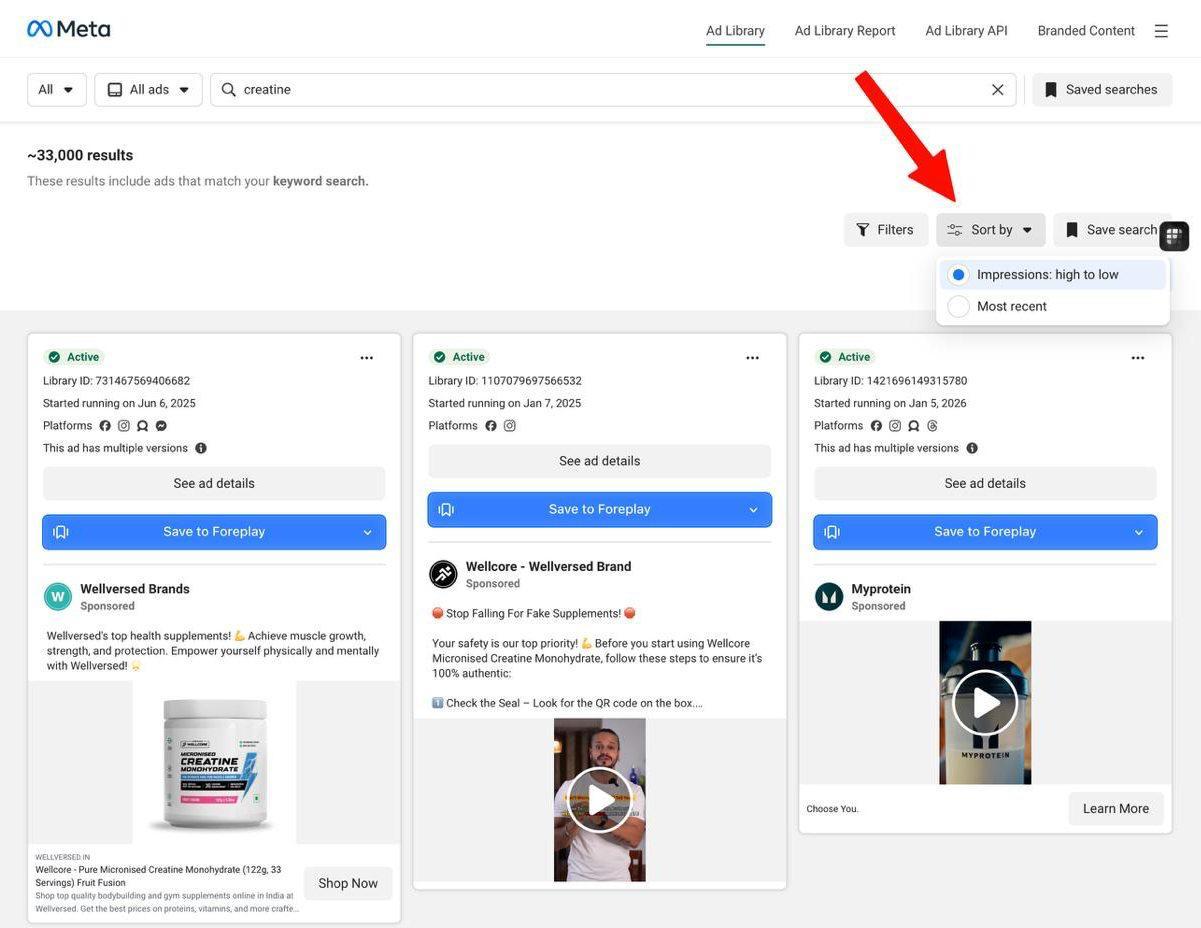Play the Myprotein video ad
Image resolution: width=1201 pixels, height=928 pixels.
click(984, 702)
